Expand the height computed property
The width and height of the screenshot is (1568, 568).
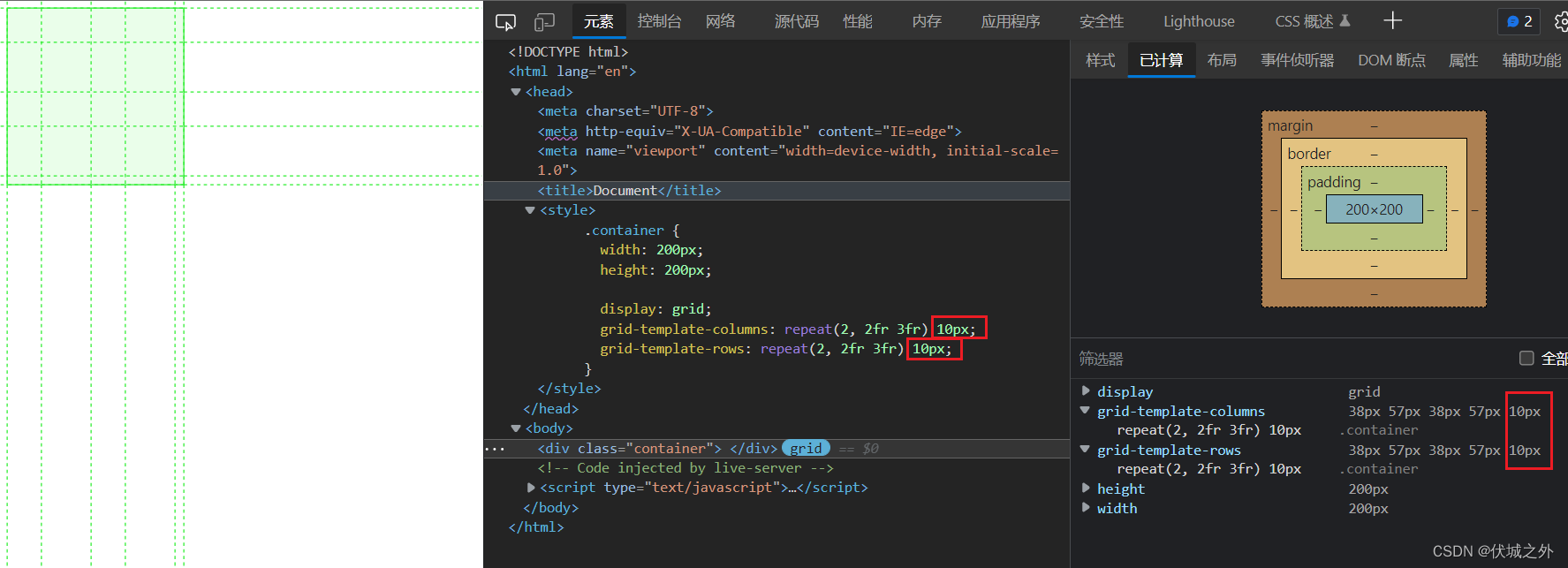pyautogui.click(x=1086, y=488)
